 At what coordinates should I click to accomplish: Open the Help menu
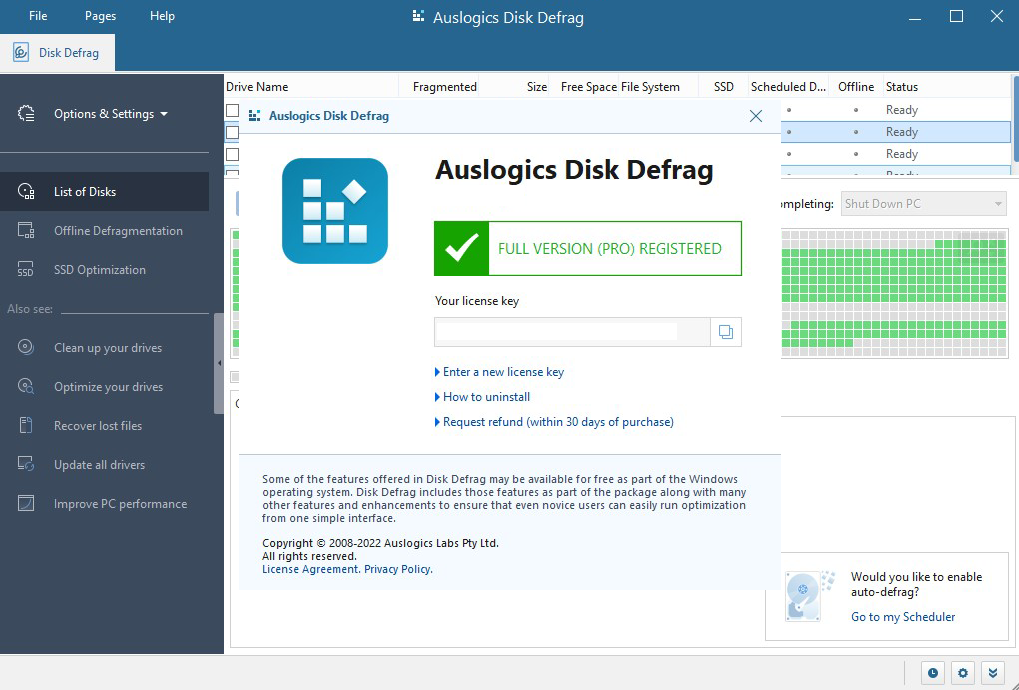tap(162, 16)
